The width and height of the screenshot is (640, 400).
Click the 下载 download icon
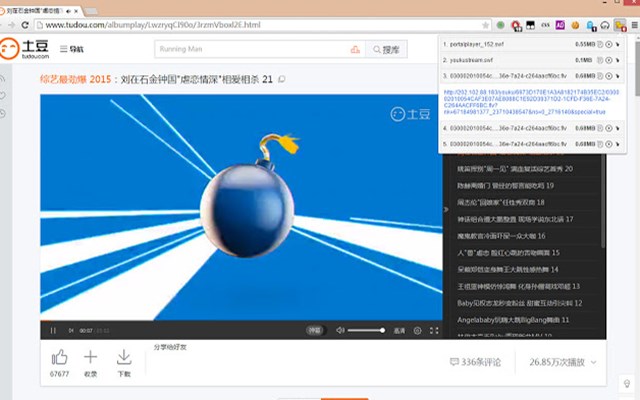pyautogui.click(x=124, y=357)
